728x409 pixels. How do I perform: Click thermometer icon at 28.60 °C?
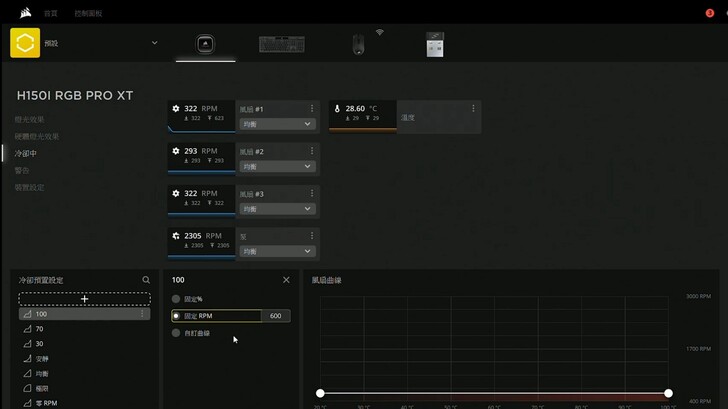[337, 109]
